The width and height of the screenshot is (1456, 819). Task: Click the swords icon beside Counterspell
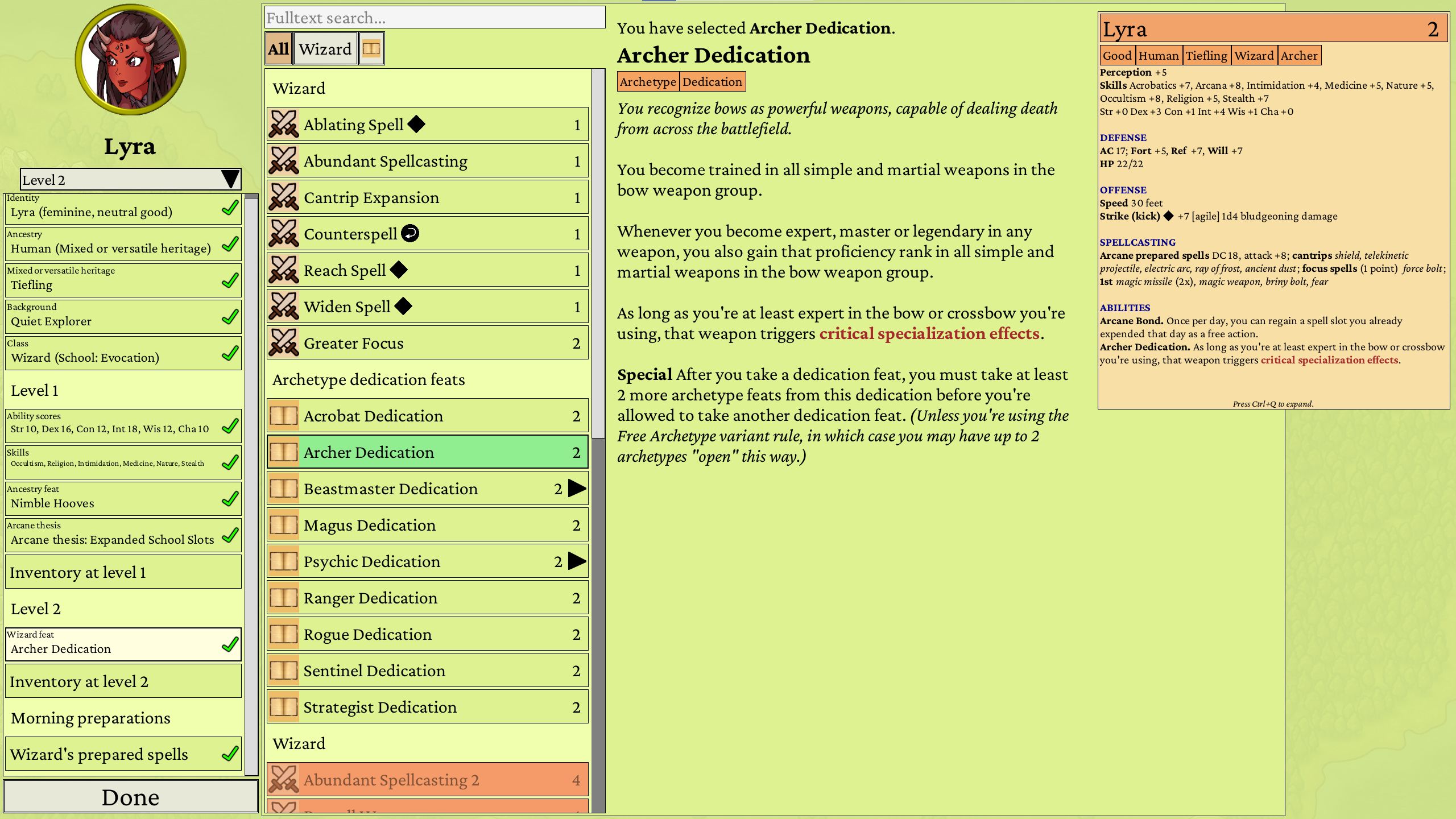pyautogui.click(x=283, y=233)
